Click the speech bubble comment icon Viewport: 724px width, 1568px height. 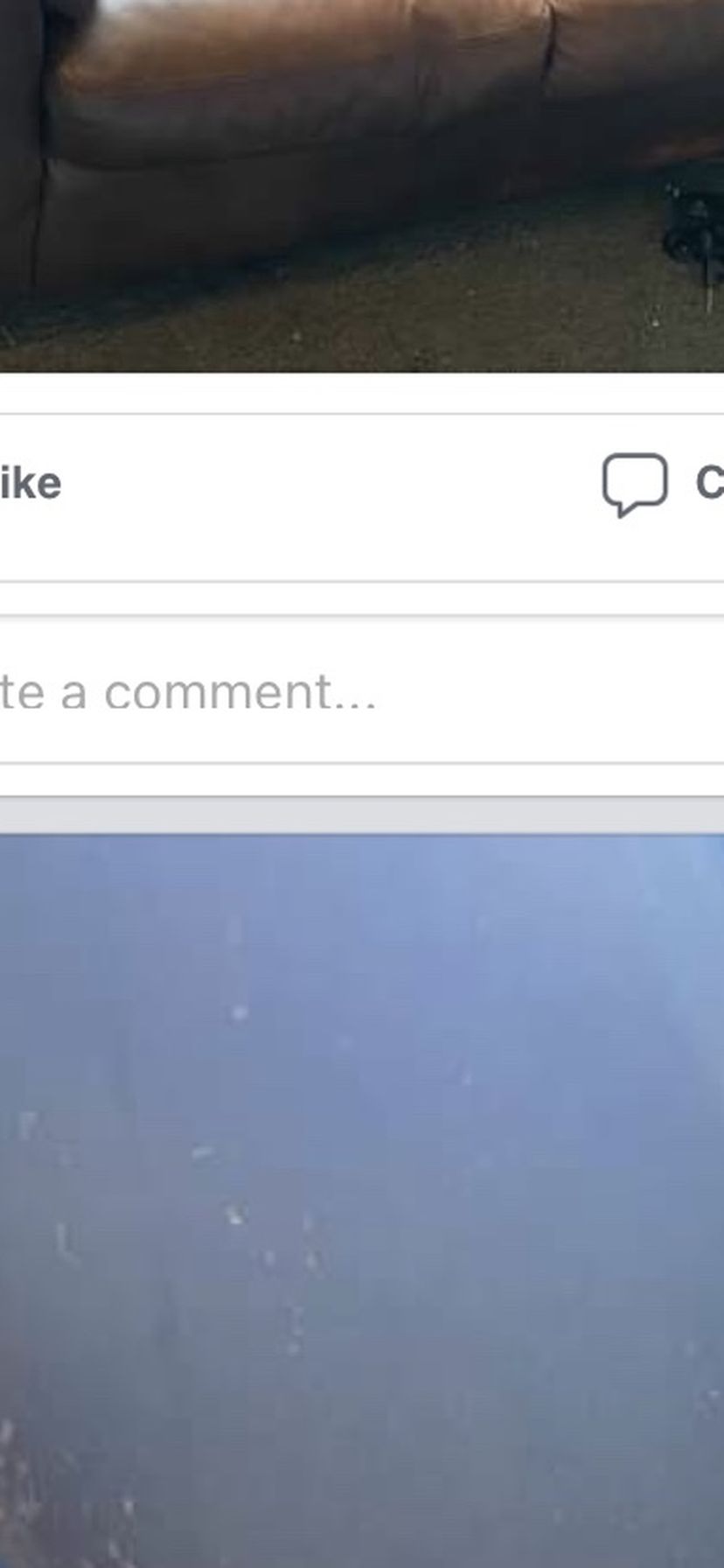tap(635, 484)
